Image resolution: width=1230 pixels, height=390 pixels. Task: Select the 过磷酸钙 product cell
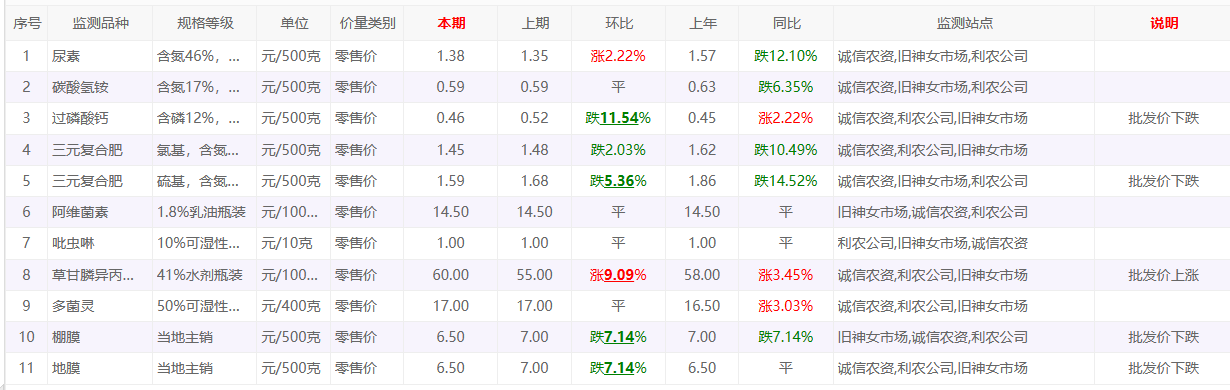pyautogui.click(x=81, y=119)
